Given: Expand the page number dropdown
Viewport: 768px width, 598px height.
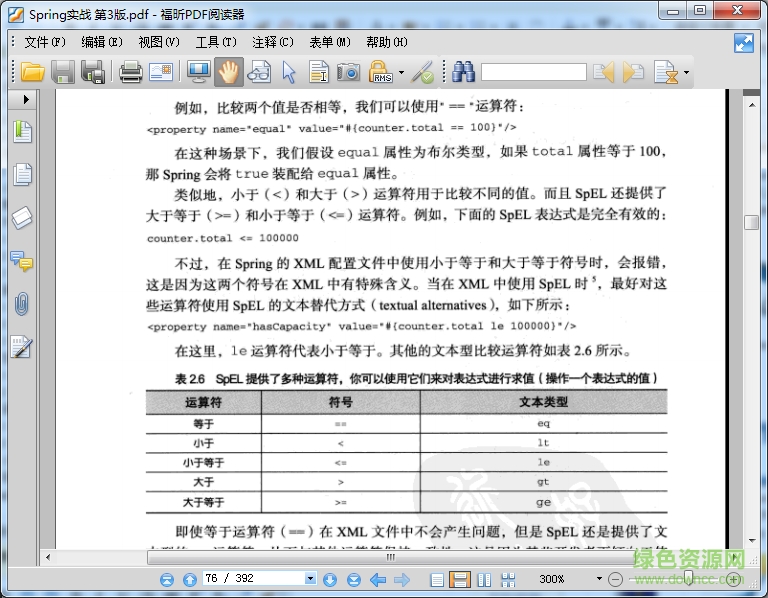Looking at the screenshot, I should click(310, 580).
